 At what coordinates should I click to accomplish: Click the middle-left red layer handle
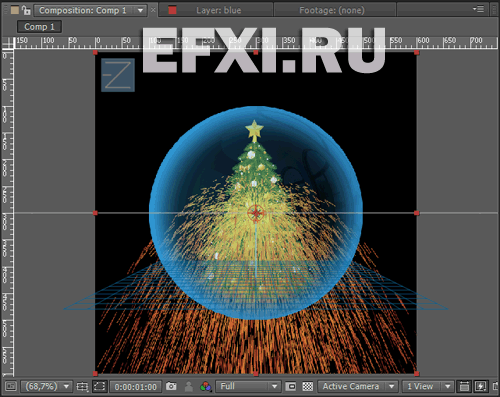[x=95, y=213]
